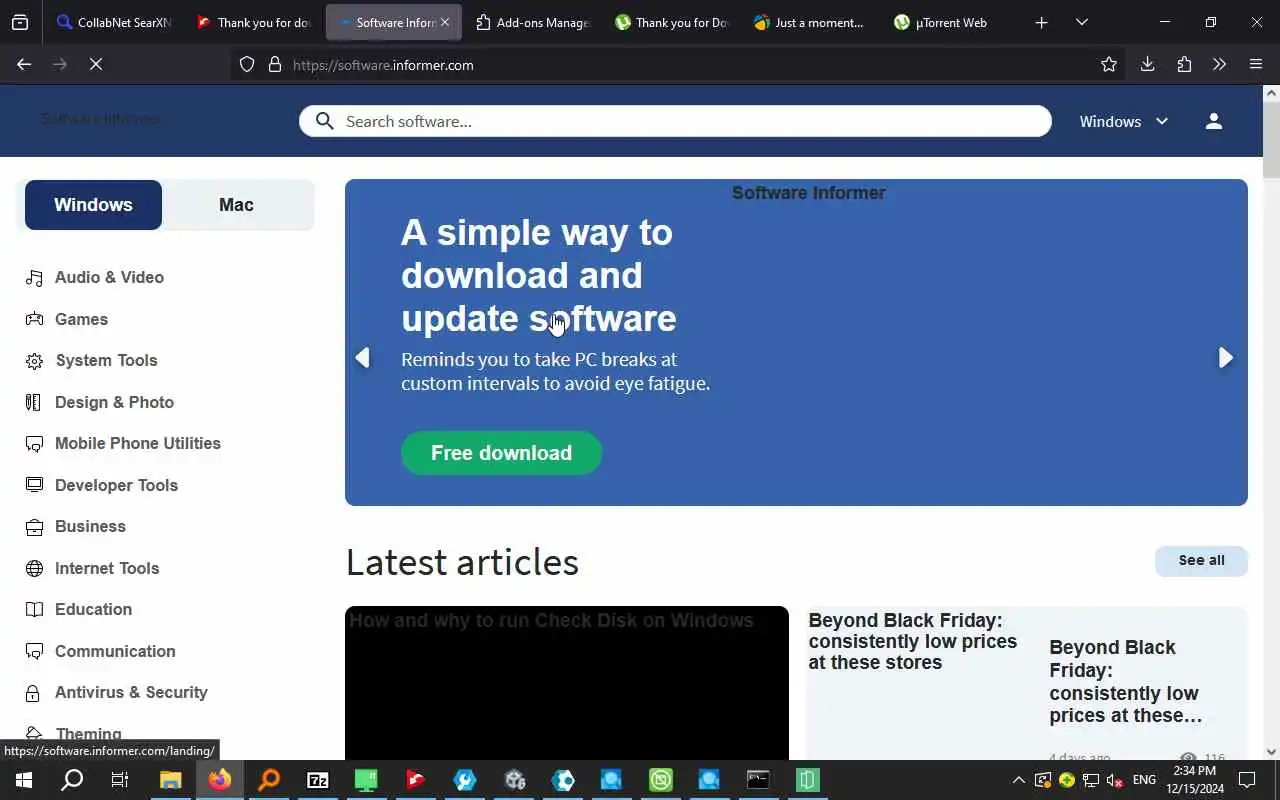Switch to the CollabNet SearXNG tab
Screen dimensions: 1280x800
click(113, 22)
